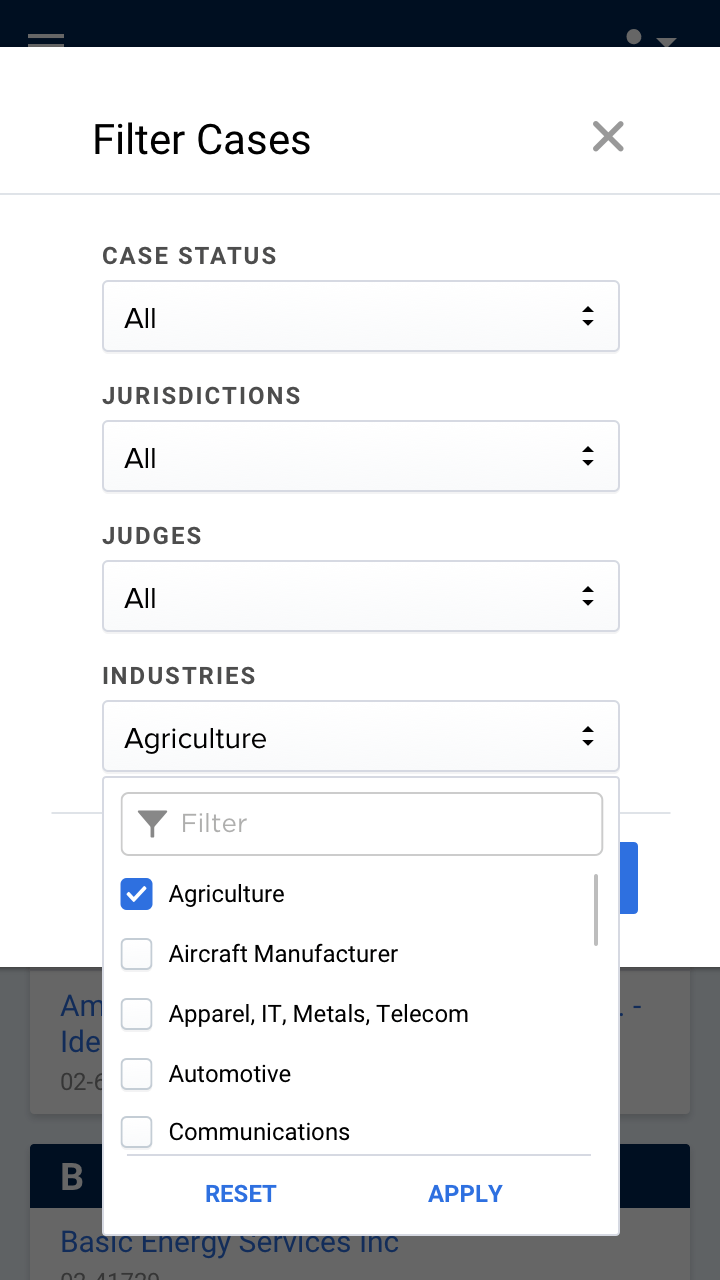Select the Communications checkbox

[137, 1132]
